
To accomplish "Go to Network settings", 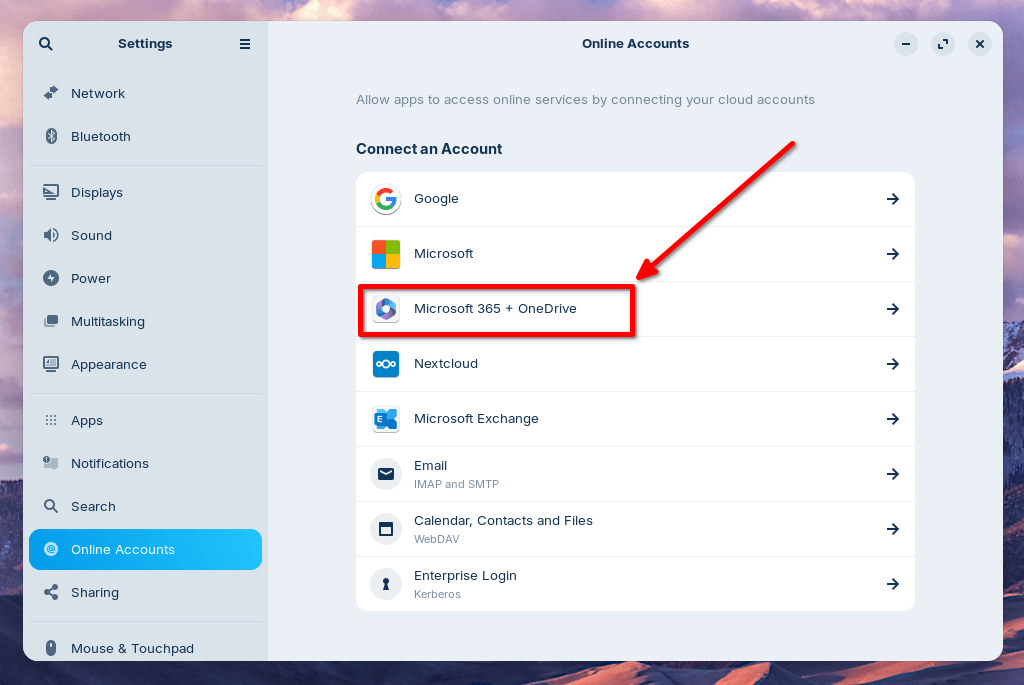I will pyautogui.click(x=145, y=93).
